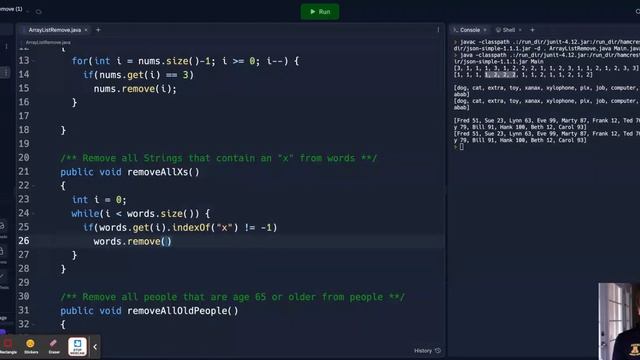This screenshot has width=640, height=360.
Task: Select the Rectangle annotation tool
Action: [x=8, y=347]
